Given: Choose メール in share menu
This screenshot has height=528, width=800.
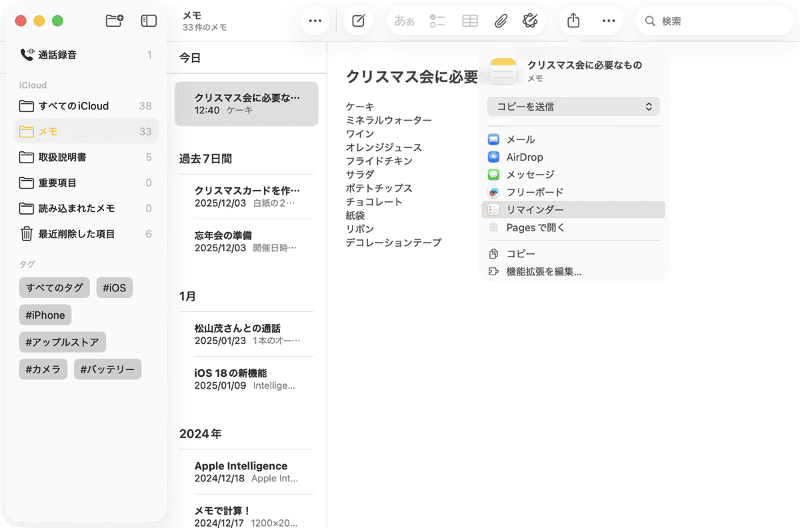Looking at the screenshot, I should pyautogui.click(x=573, y=139).
